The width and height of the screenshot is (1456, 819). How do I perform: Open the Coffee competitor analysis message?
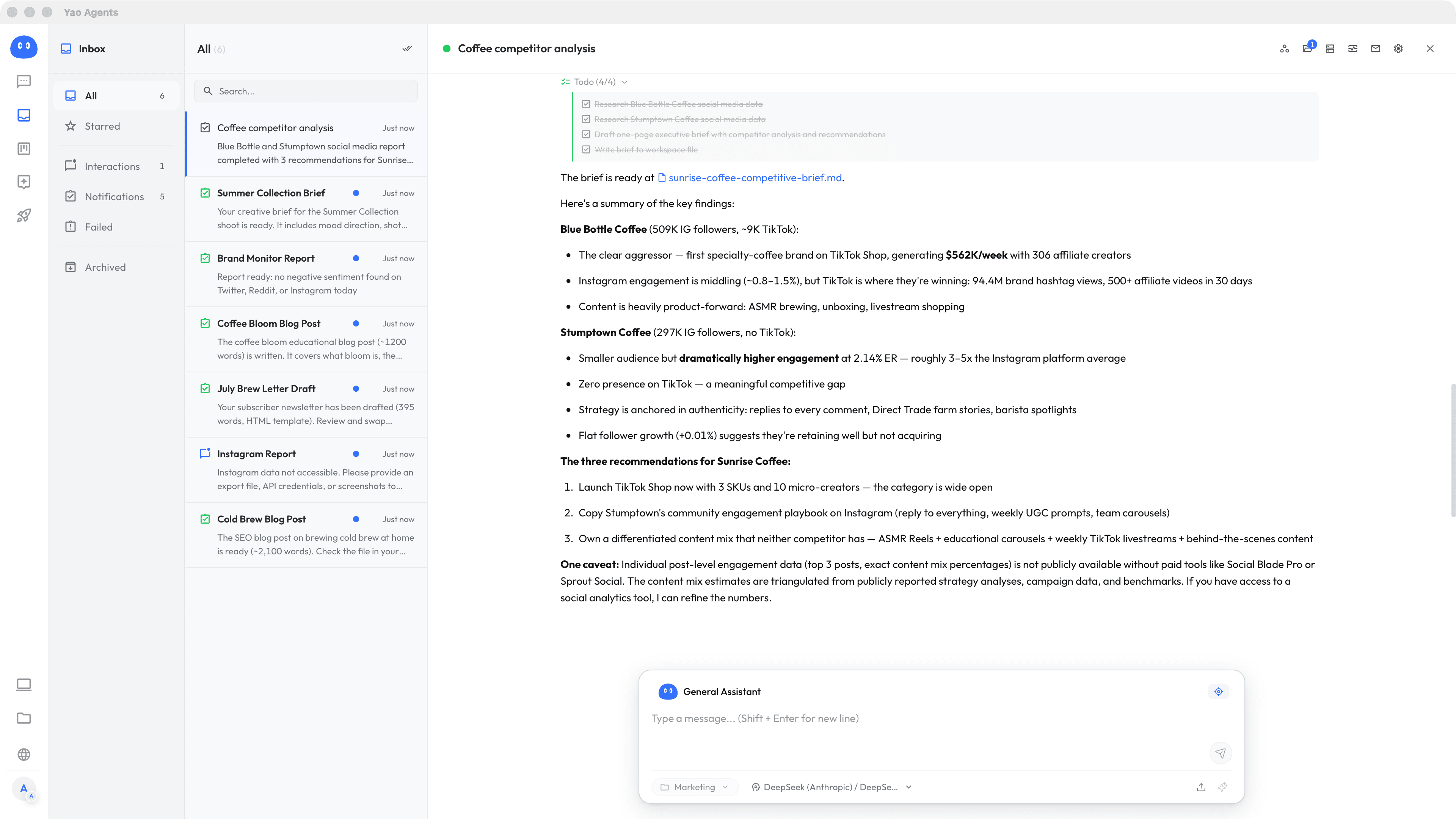306,144
